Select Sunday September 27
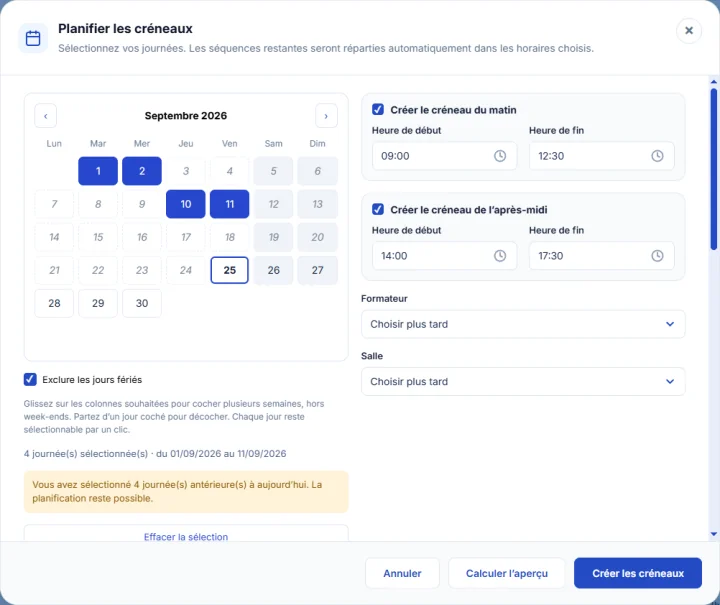This screenshot has width=720, height=605. coord(317,270)
